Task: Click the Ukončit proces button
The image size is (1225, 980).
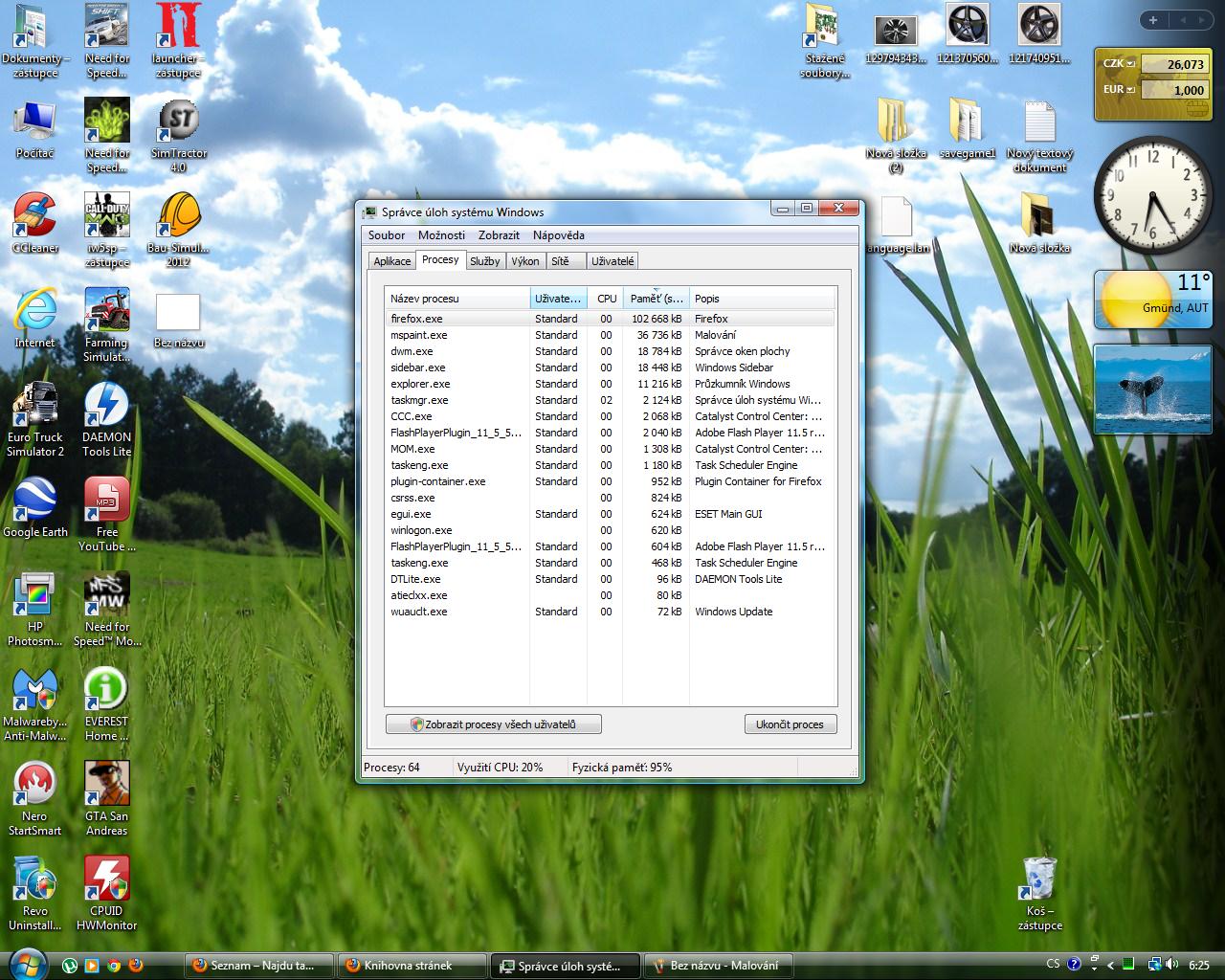Action: pyautogui.click(x=790, y=724)
